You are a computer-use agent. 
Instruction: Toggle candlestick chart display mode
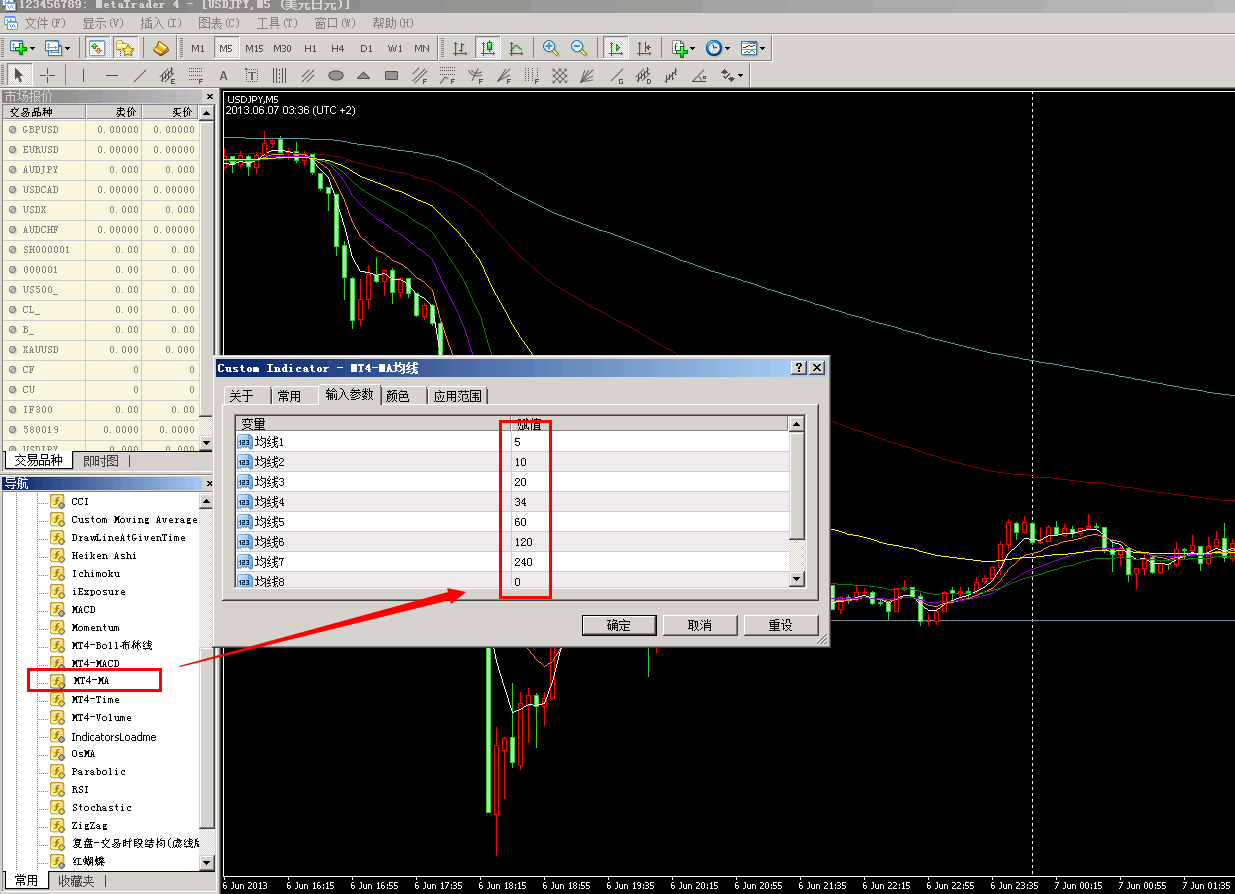point(488,48)
